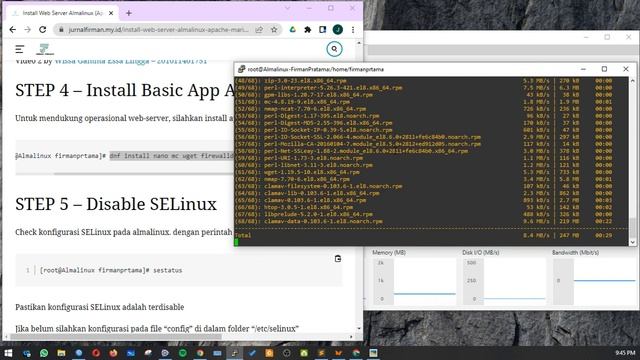The height and width of the screenshot is (360, 640).
Task: Open the Spotify taskbar icon
Action: pos(182,353)
